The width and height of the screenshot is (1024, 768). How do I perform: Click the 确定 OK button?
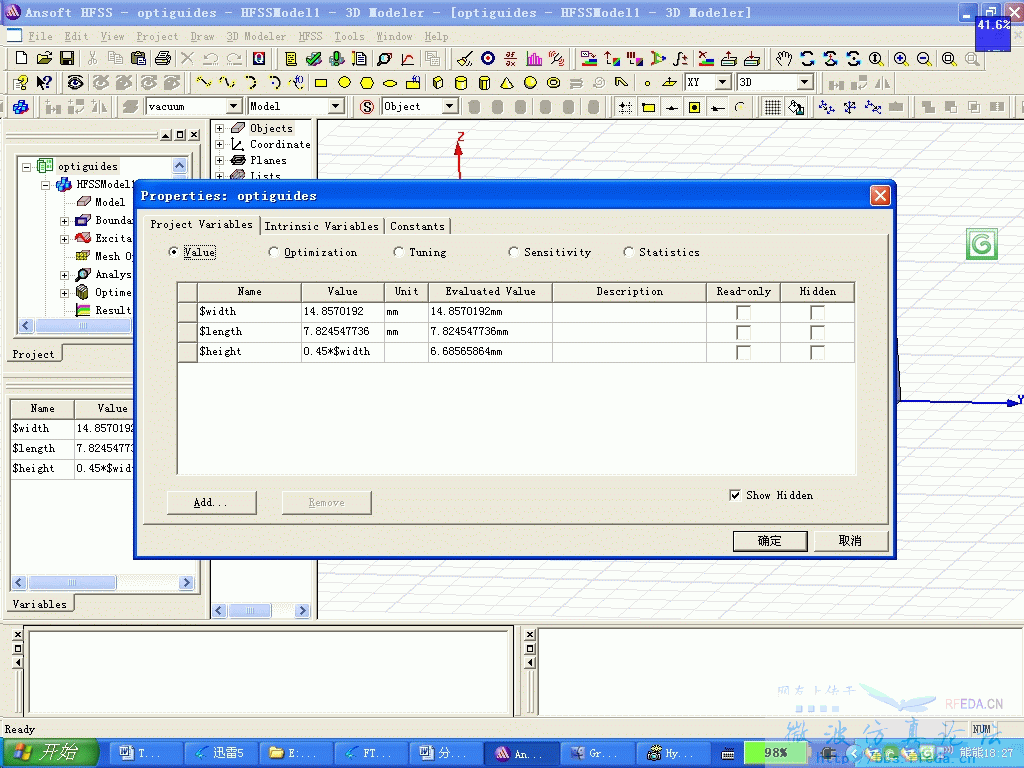point(770,541)
